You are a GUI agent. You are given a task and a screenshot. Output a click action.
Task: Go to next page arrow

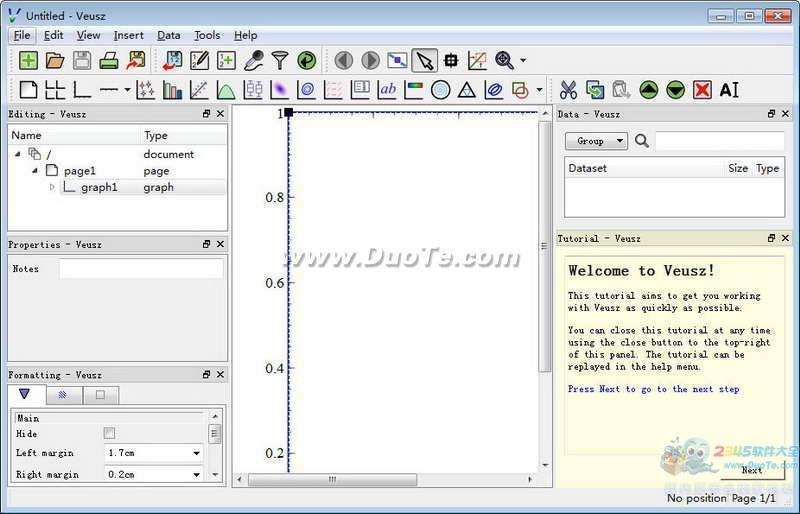[370, 61]
